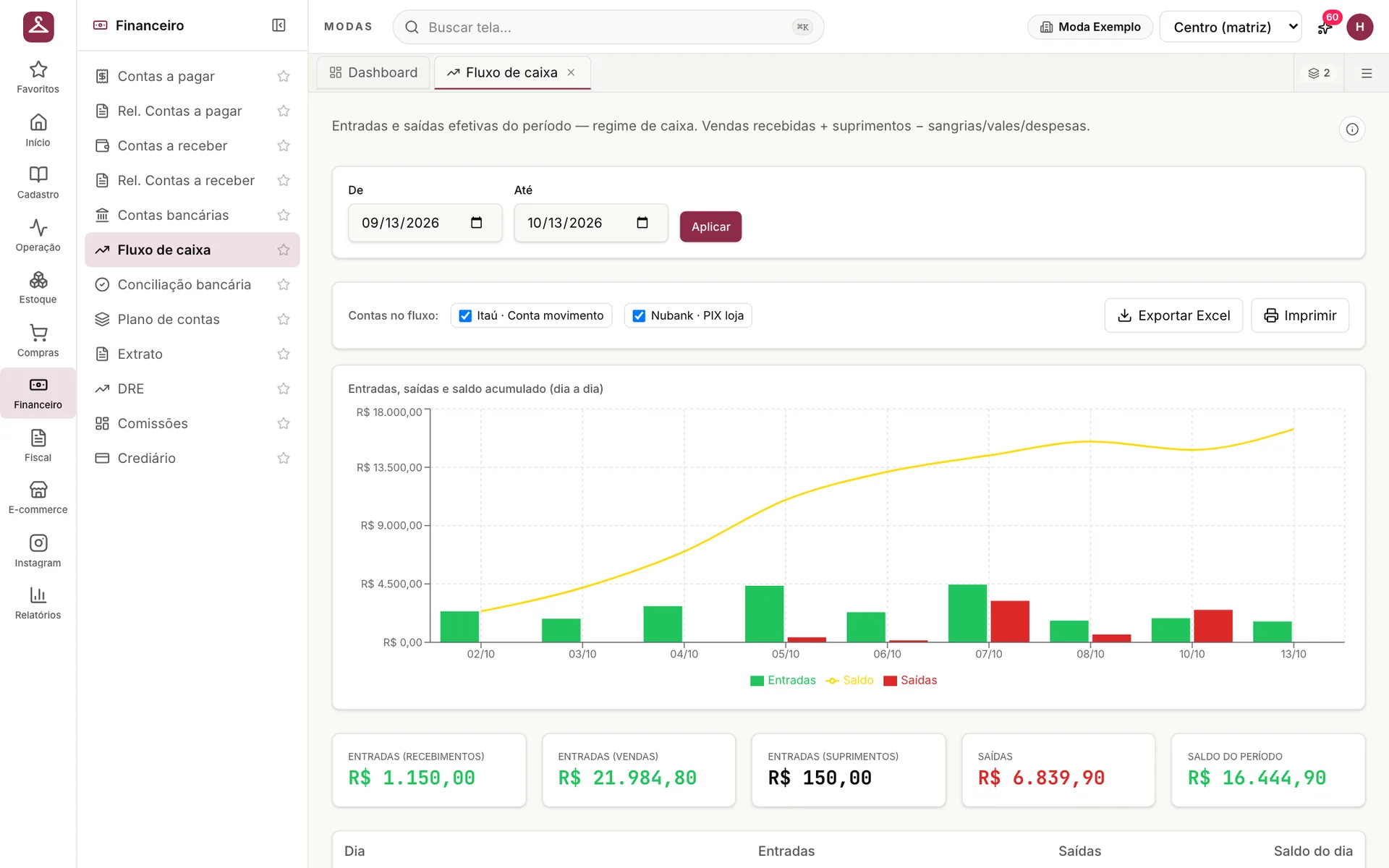Uncheck Nubank · PIX loja account

639,316
